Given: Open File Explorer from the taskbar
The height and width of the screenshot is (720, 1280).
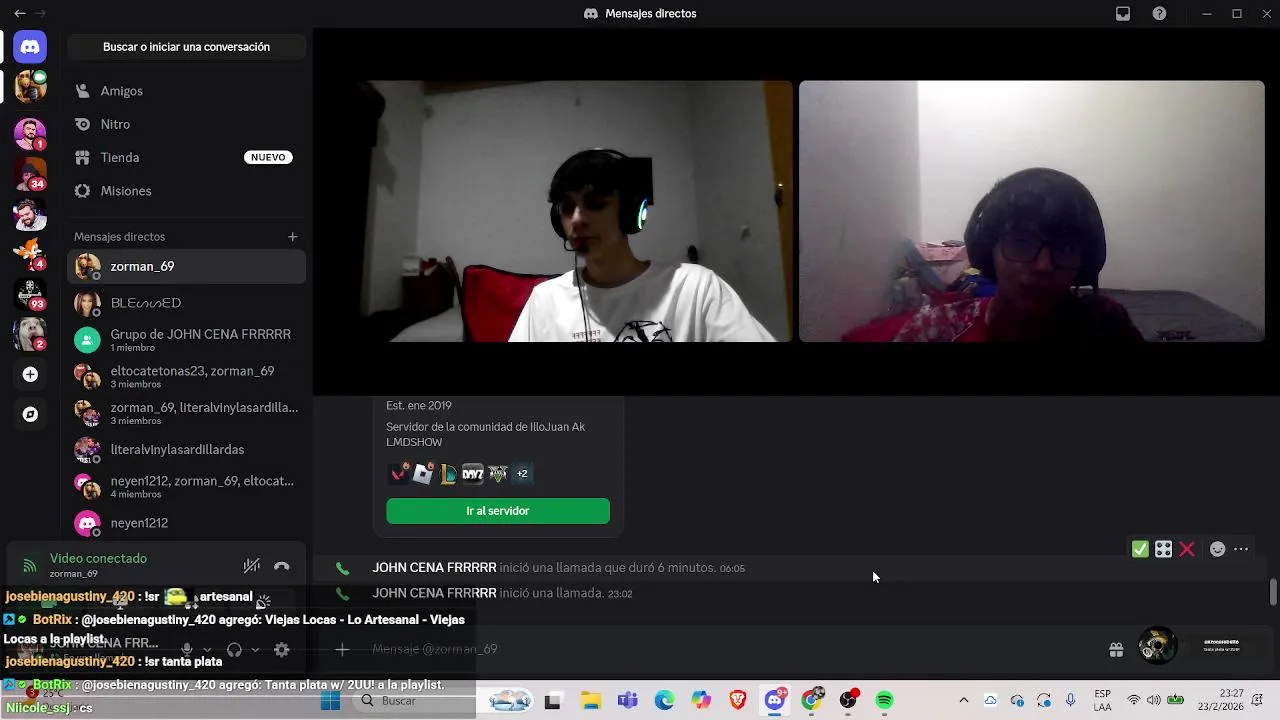Looking at the screenshot, I should tap(590, 701).
